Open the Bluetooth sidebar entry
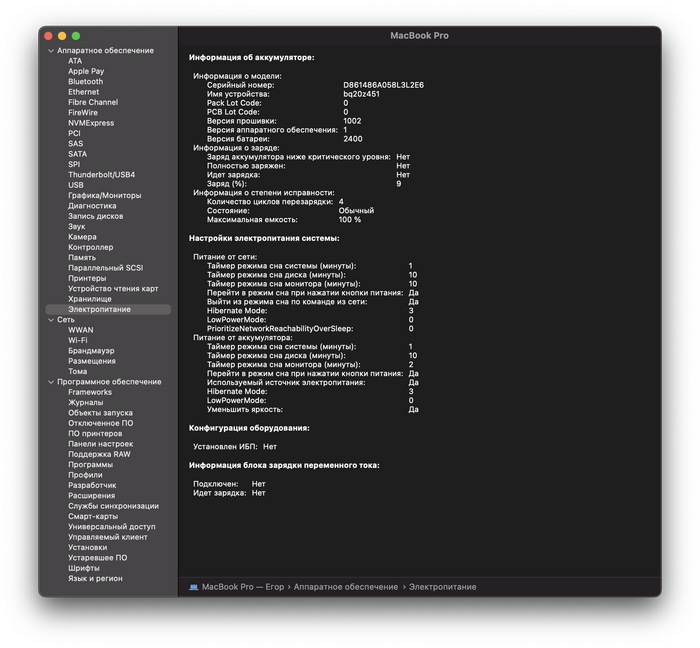 click(x=85, y=82)
